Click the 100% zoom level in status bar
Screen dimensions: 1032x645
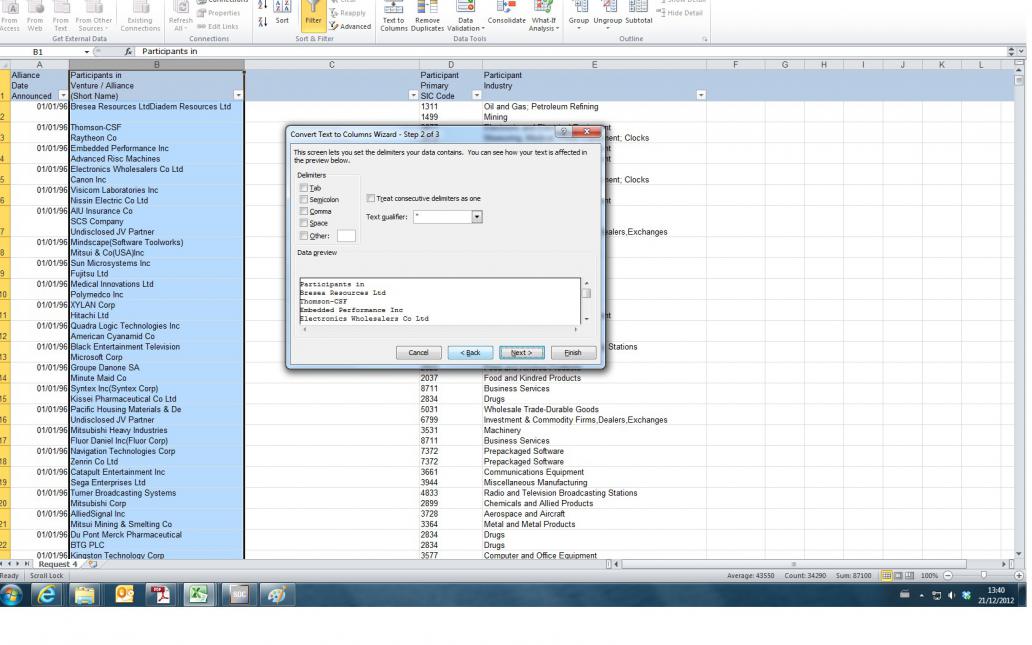(x=929, y=575)
